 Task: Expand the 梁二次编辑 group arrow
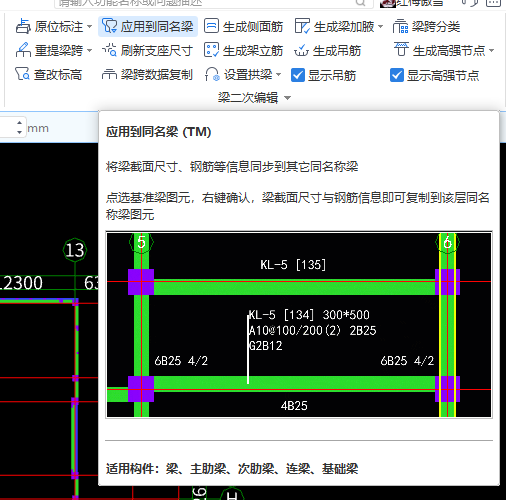tap(287, 98)
